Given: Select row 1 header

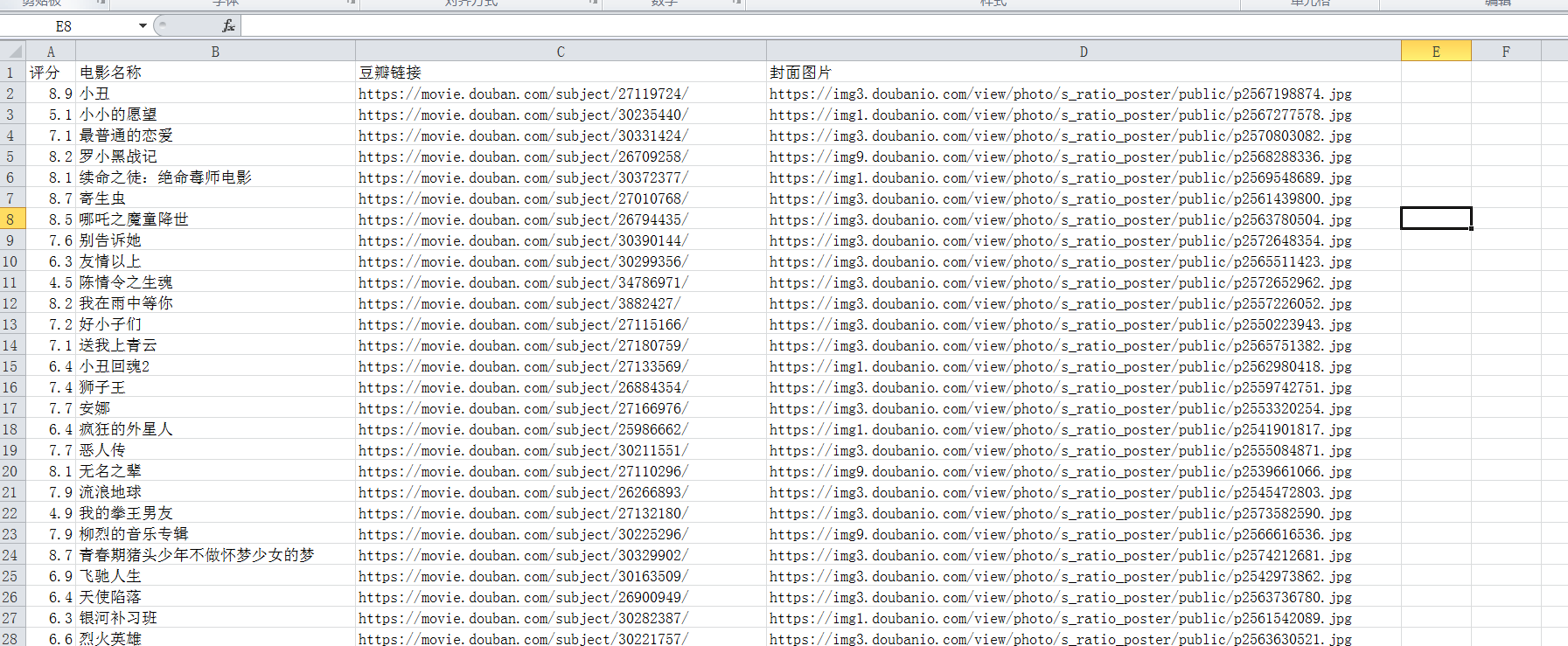Looking at the screenshot, I should pos(12,73).
